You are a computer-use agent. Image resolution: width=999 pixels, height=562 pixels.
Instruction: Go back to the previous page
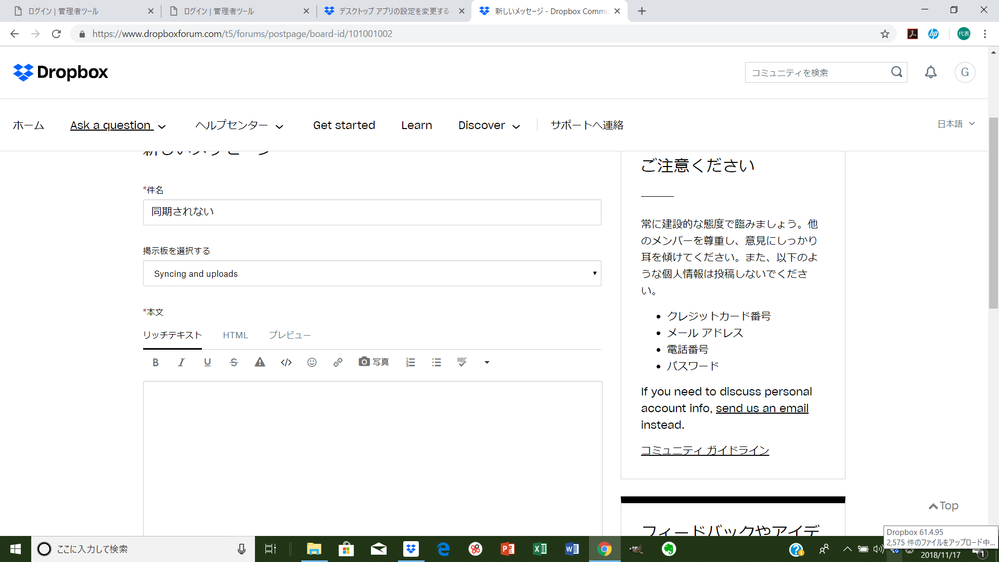click(15, 34)
